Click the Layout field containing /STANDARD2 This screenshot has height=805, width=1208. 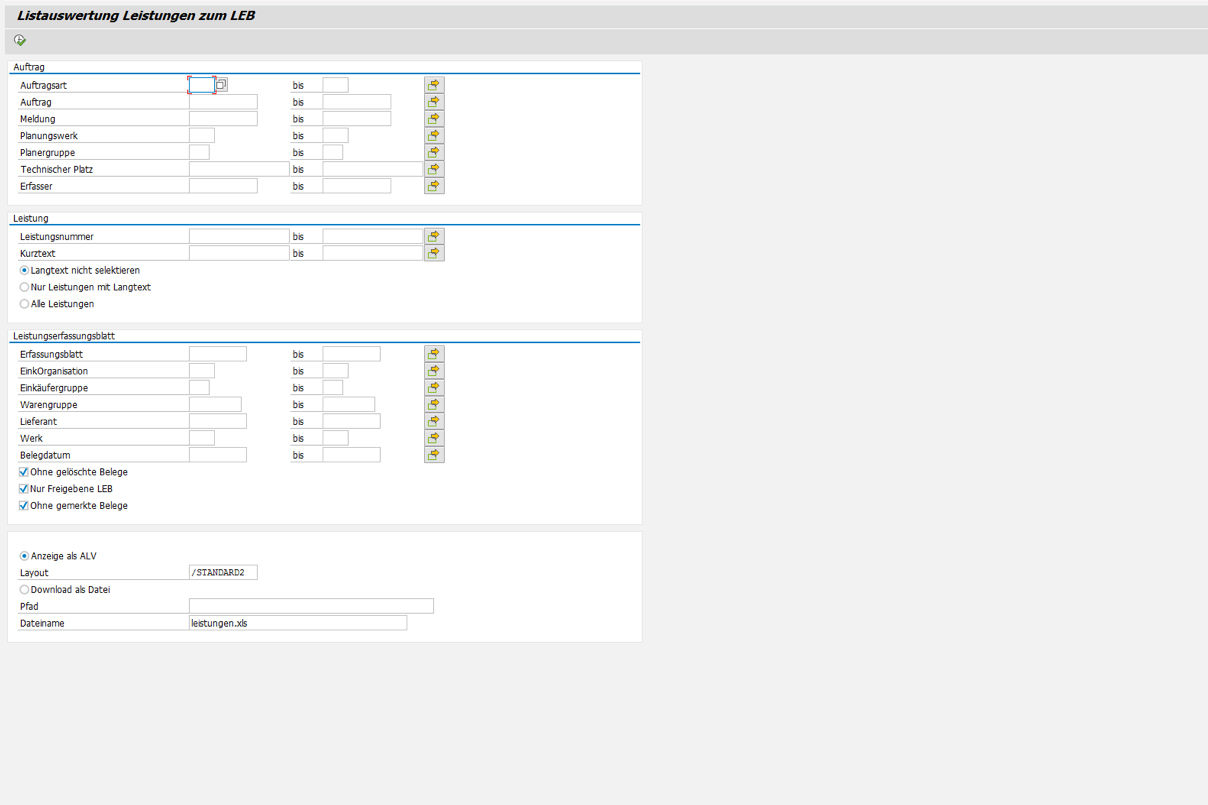[x=222, y=573]
